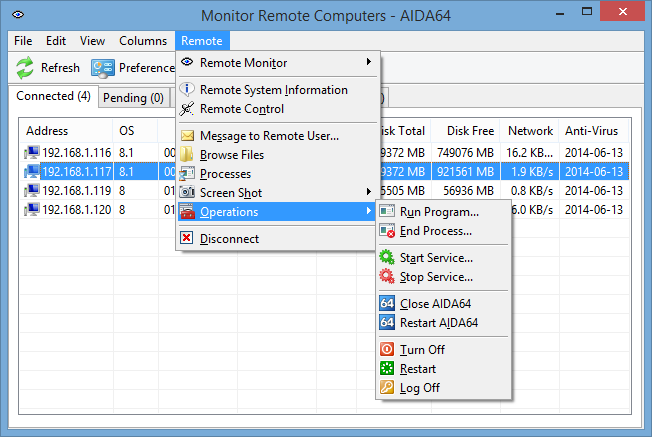Screen dimensions: 652x437
Task: Click the green Restart icon
Action: click(388, 369)
